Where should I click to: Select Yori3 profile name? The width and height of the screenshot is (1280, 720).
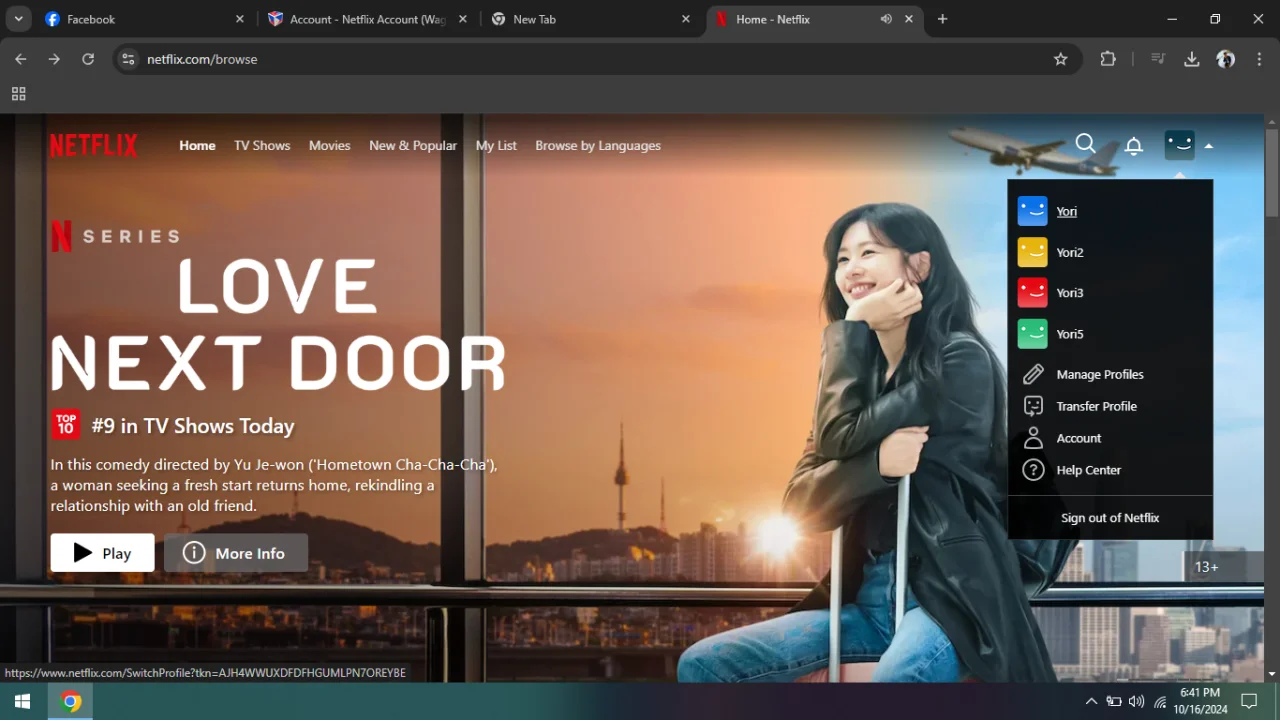[1070, 293]
